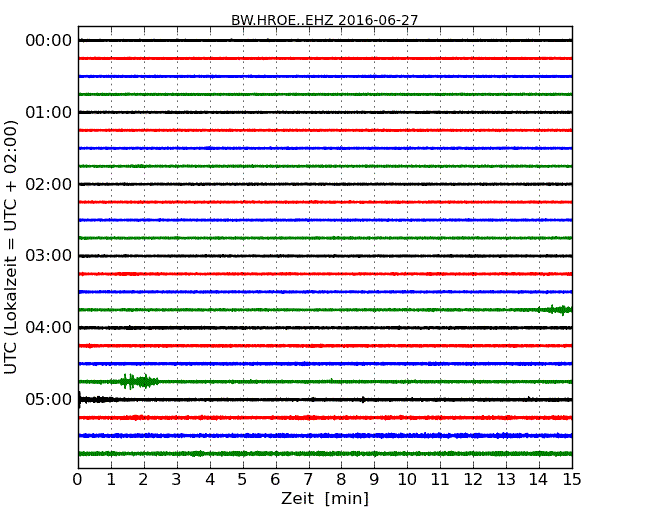Select the x-axis tick label 10
Image resolution: width=650 pixels, height=520 pixels.
(407, 480)
